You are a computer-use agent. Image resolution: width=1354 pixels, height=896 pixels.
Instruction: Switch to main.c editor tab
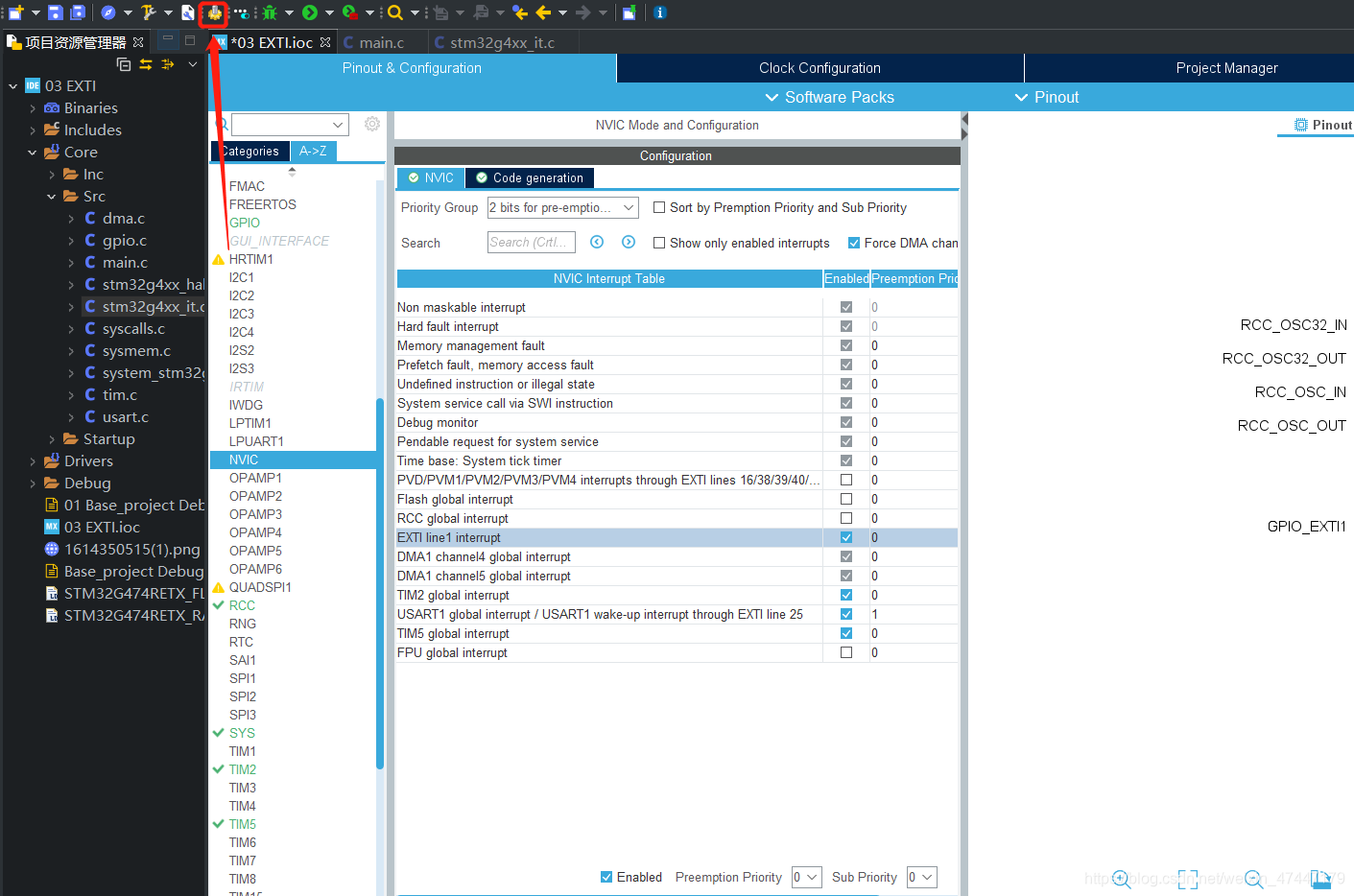(381, 42)
